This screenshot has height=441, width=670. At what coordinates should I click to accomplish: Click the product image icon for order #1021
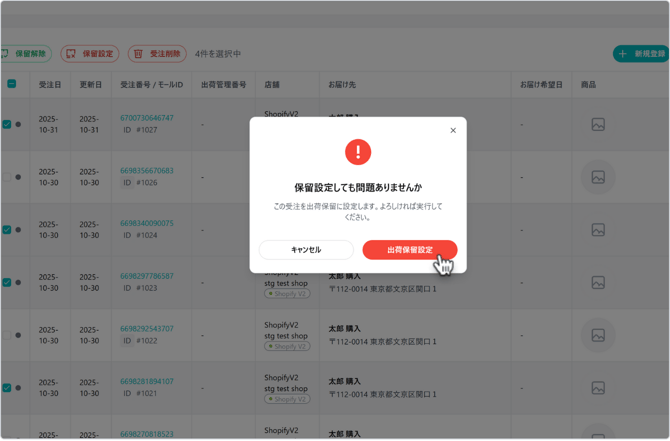pos(598,388)
